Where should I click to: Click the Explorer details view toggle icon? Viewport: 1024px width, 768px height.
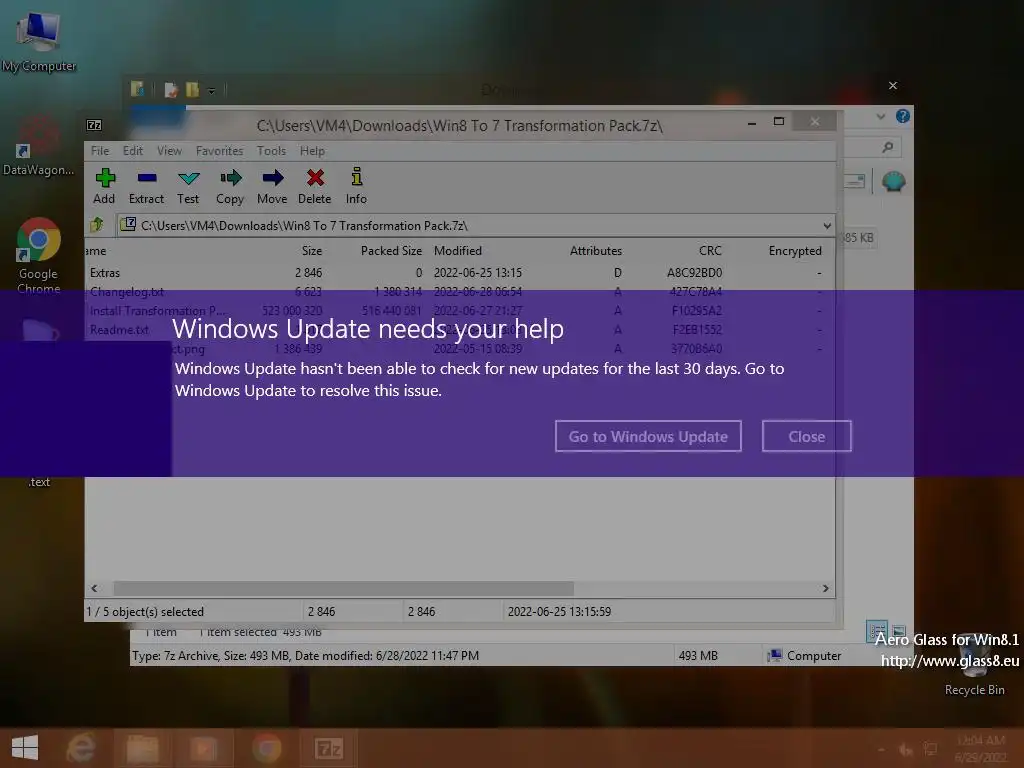coord(876,631)
